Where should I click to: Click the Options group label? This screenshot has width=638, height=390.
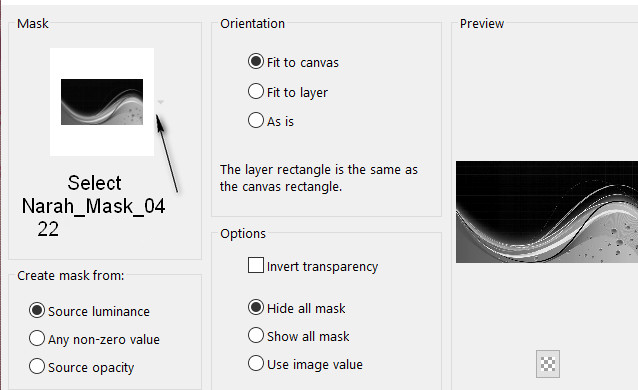click(243, 234)
